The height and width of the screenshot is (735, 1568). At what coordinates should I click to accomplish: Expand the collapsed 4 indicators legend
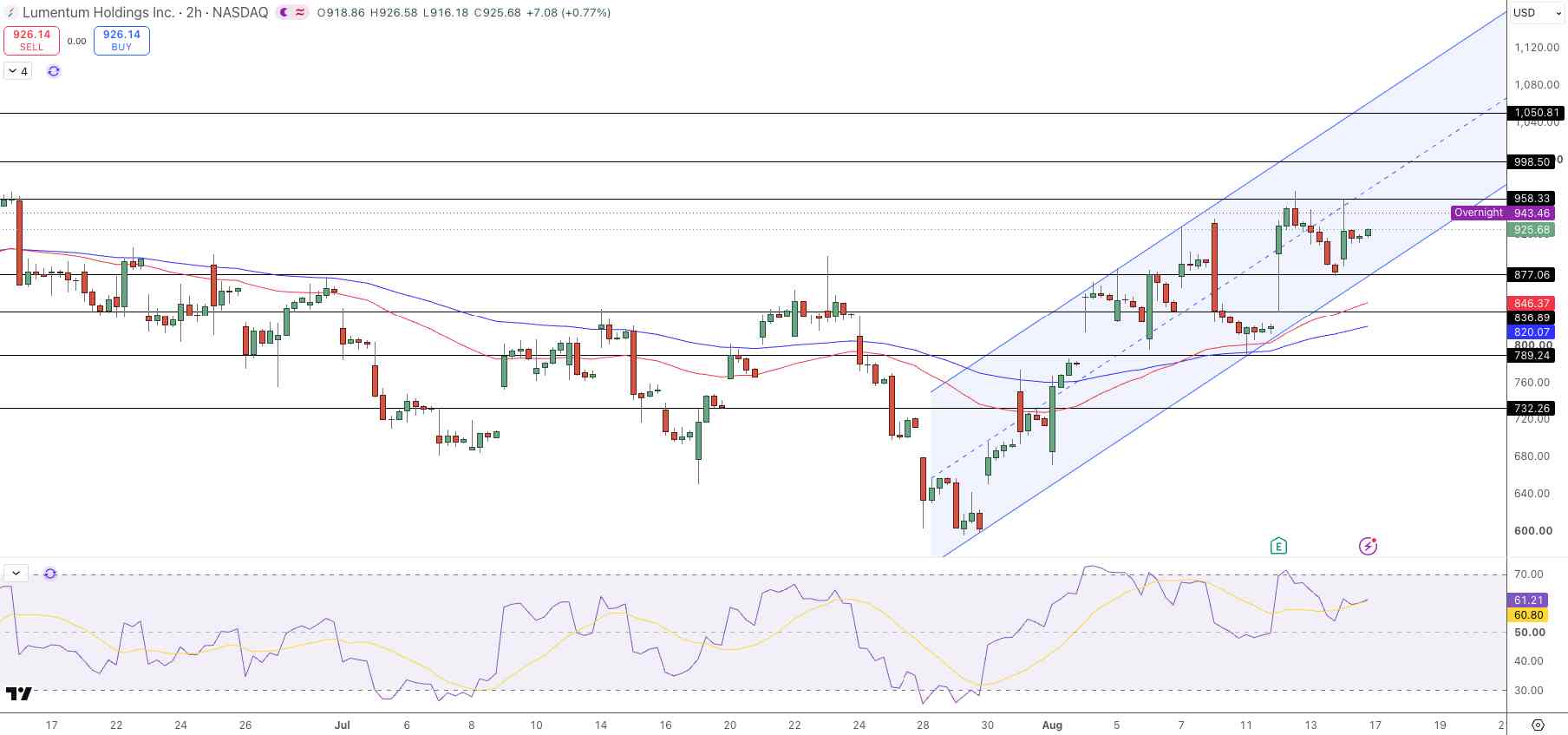click(x=17, y=71)
